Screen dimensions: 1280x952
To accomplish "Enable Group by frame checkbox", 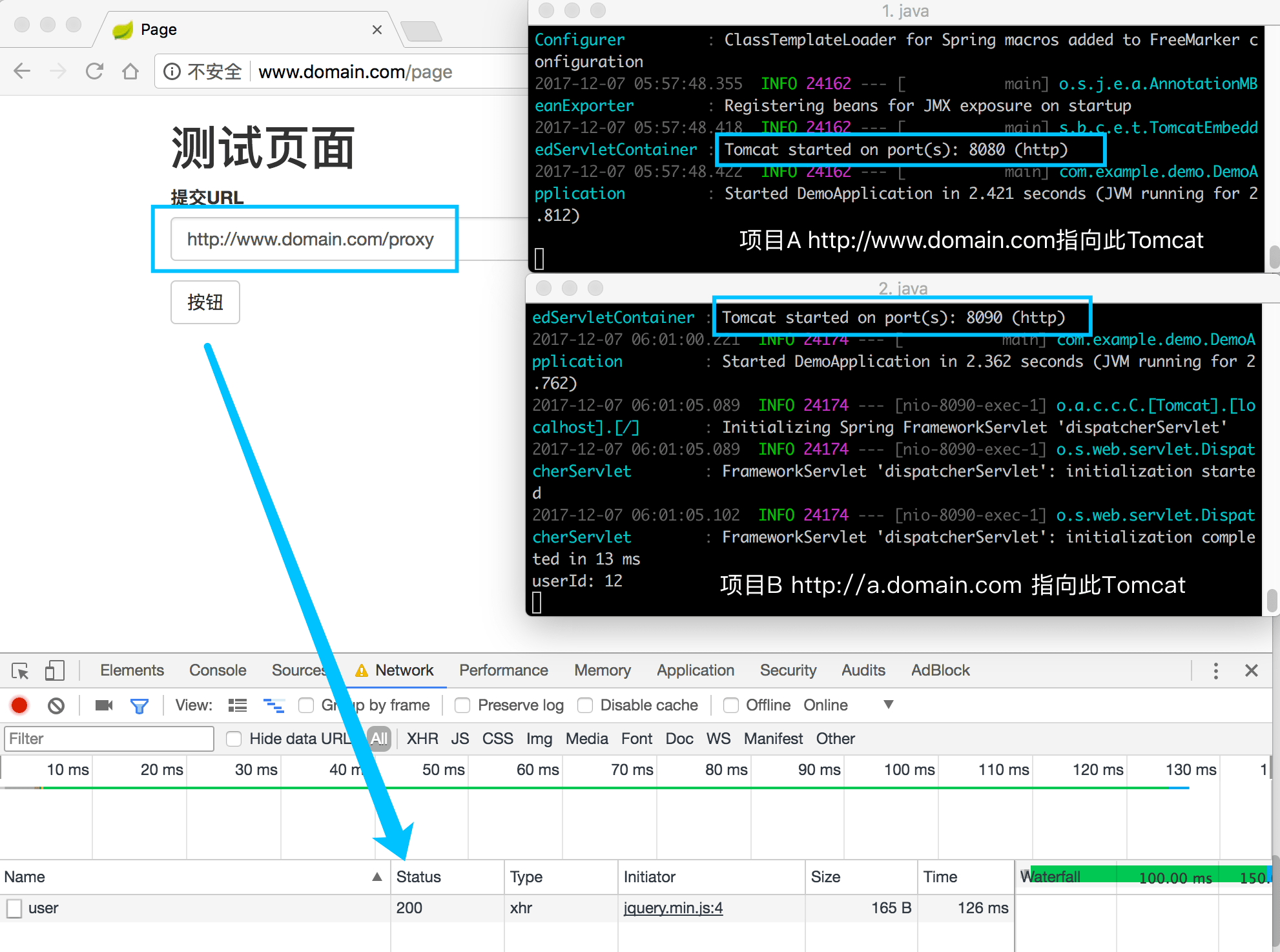I will (306, 705).
